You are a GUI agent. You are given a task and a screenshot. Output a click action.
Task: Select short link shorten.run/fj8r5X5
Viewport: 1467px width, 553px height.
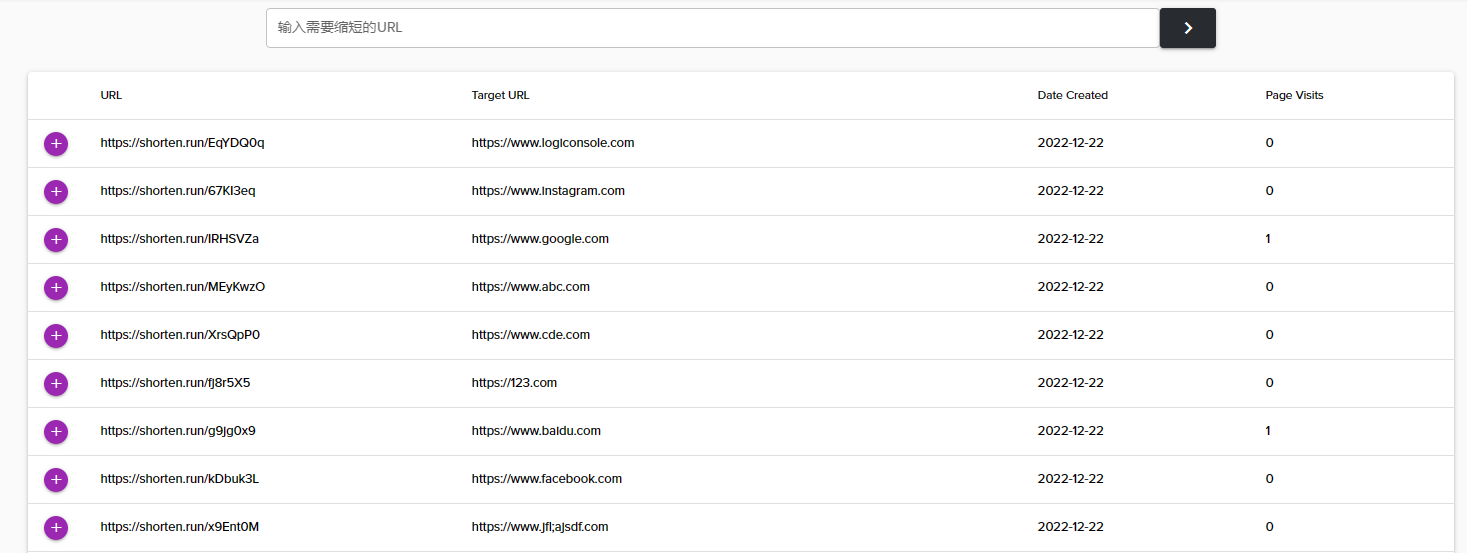(x=175, y=383)
